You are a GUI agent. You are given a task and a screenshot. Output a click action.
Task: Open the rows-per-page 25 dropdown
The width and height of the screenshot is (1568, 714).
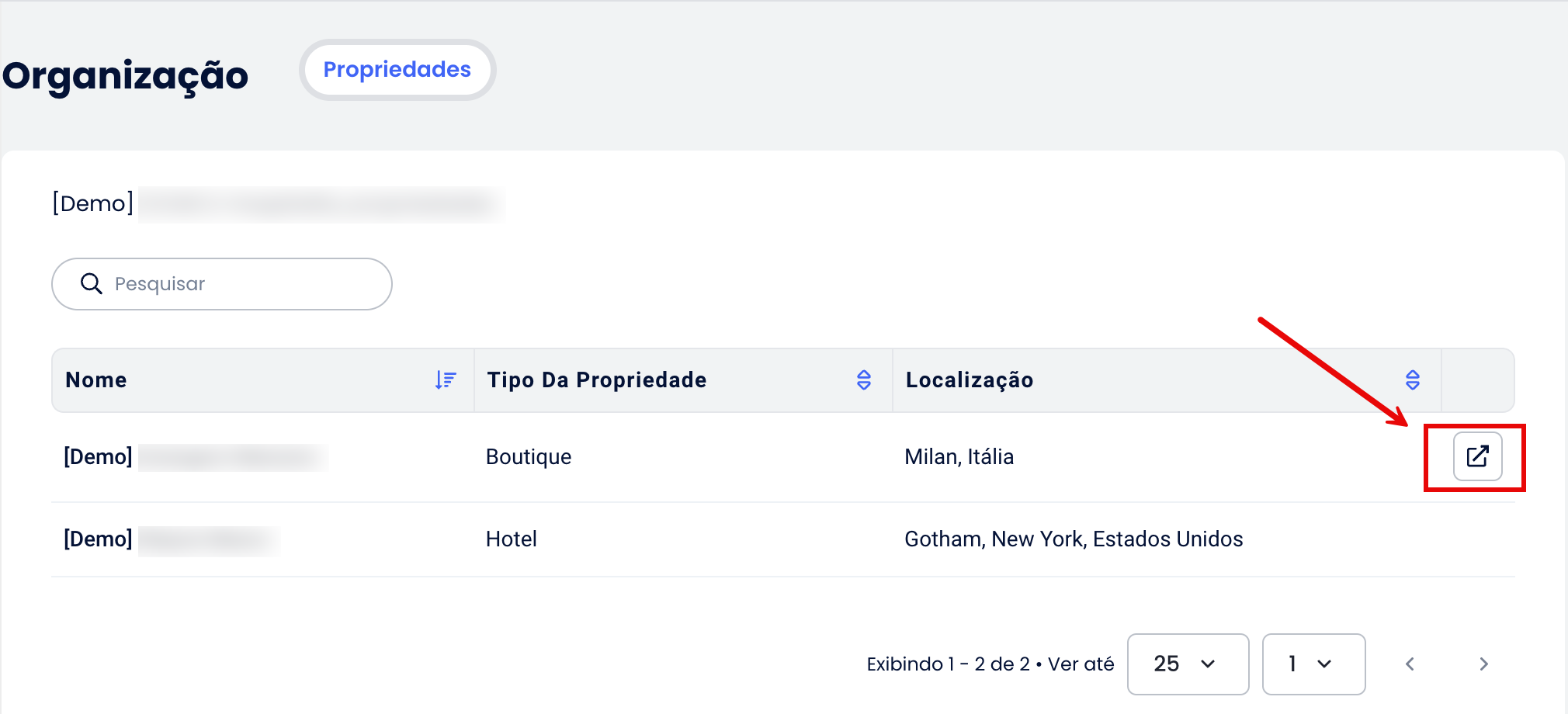coord(1188,664)
